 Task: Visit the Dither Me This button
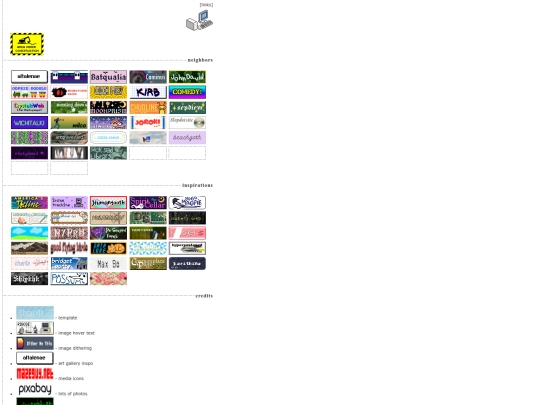tap(35, 343)
